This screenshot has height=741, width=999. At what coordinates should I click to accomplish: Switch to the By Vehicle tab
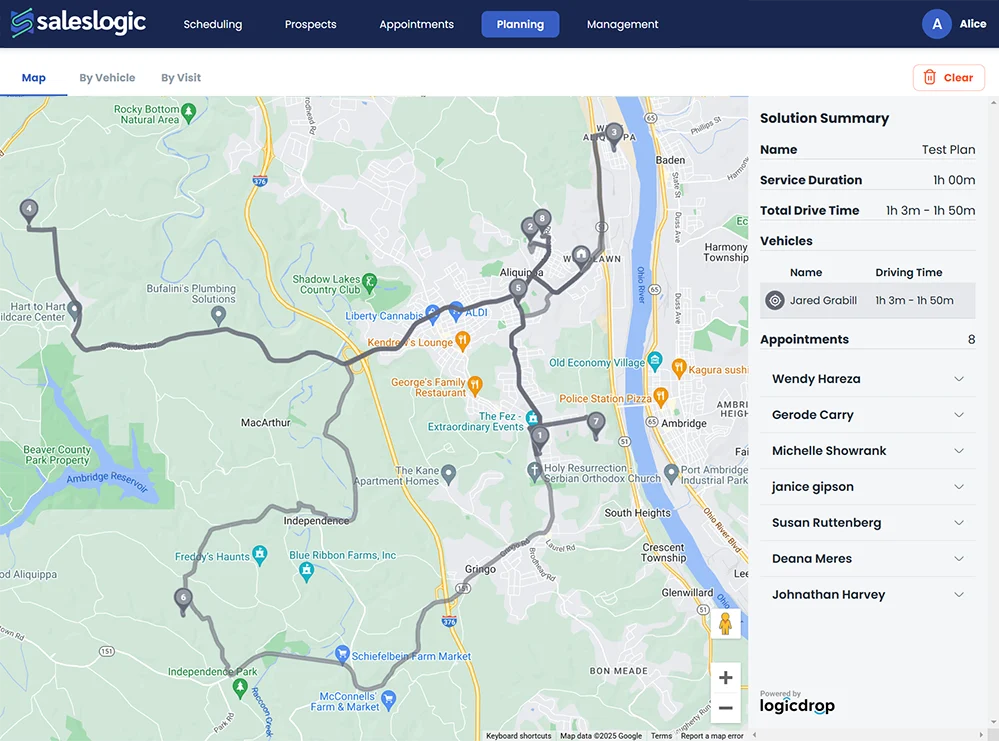107,78
